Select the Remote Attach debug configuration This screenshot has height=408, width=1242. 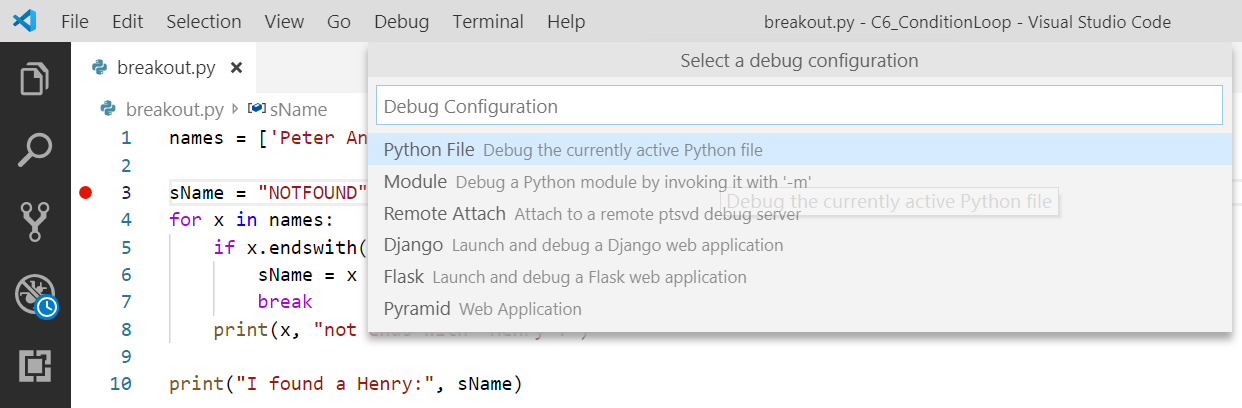pos(800,213)
